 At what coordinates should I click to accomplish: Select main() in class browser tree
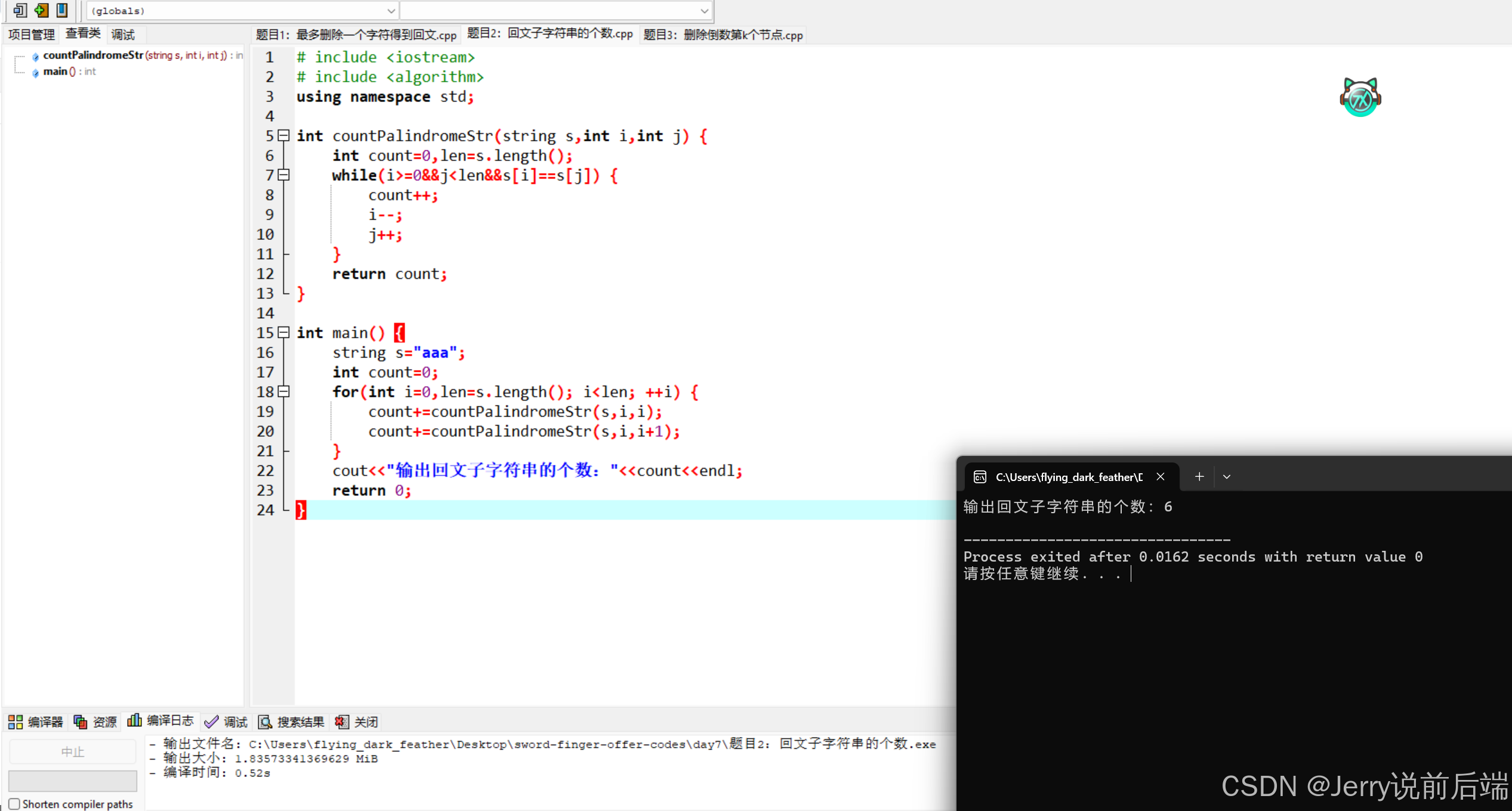(x=55, y=72)
